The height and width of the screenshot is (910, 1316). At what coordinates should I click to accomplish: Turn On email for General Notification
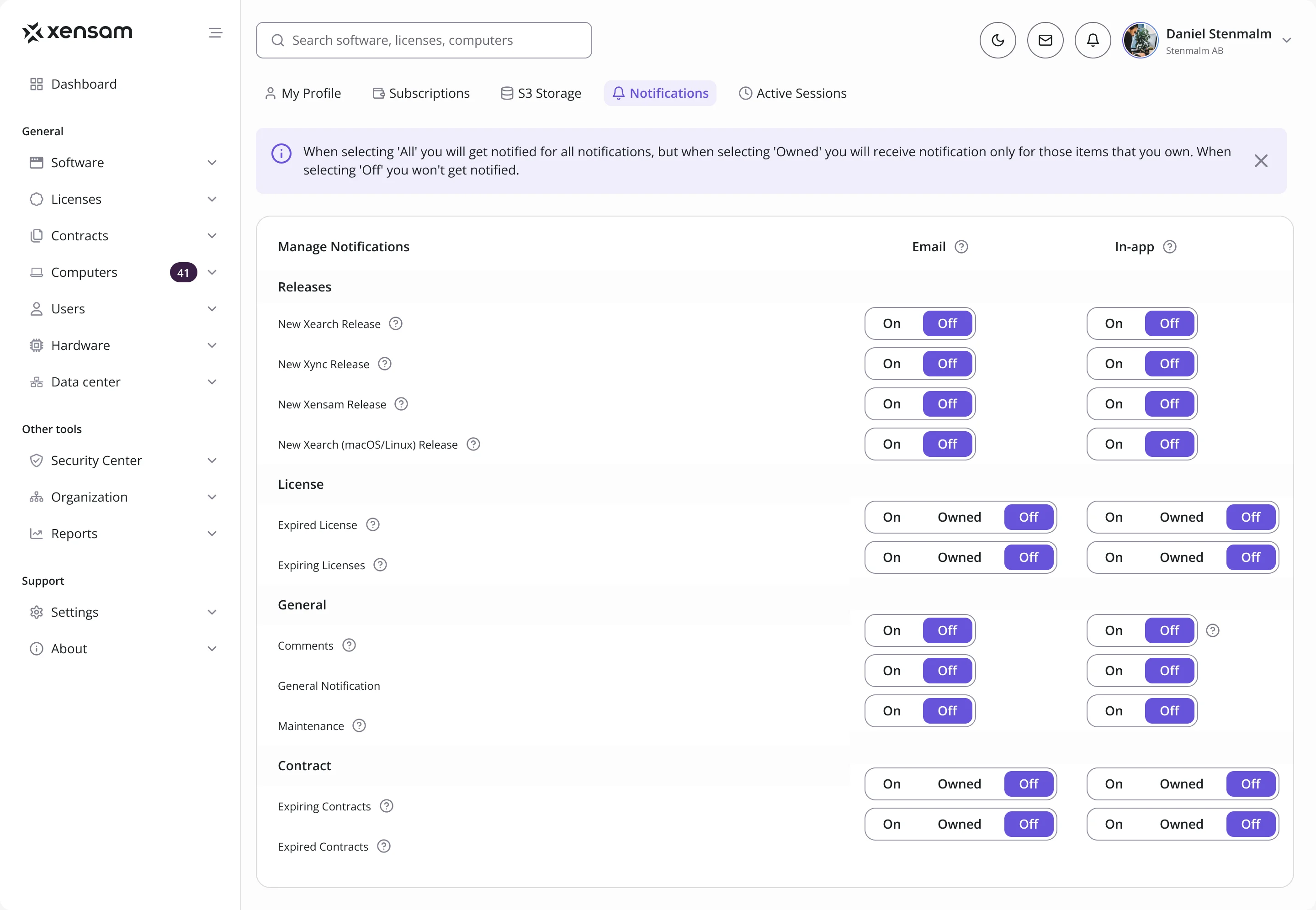(x=892, y=671)
